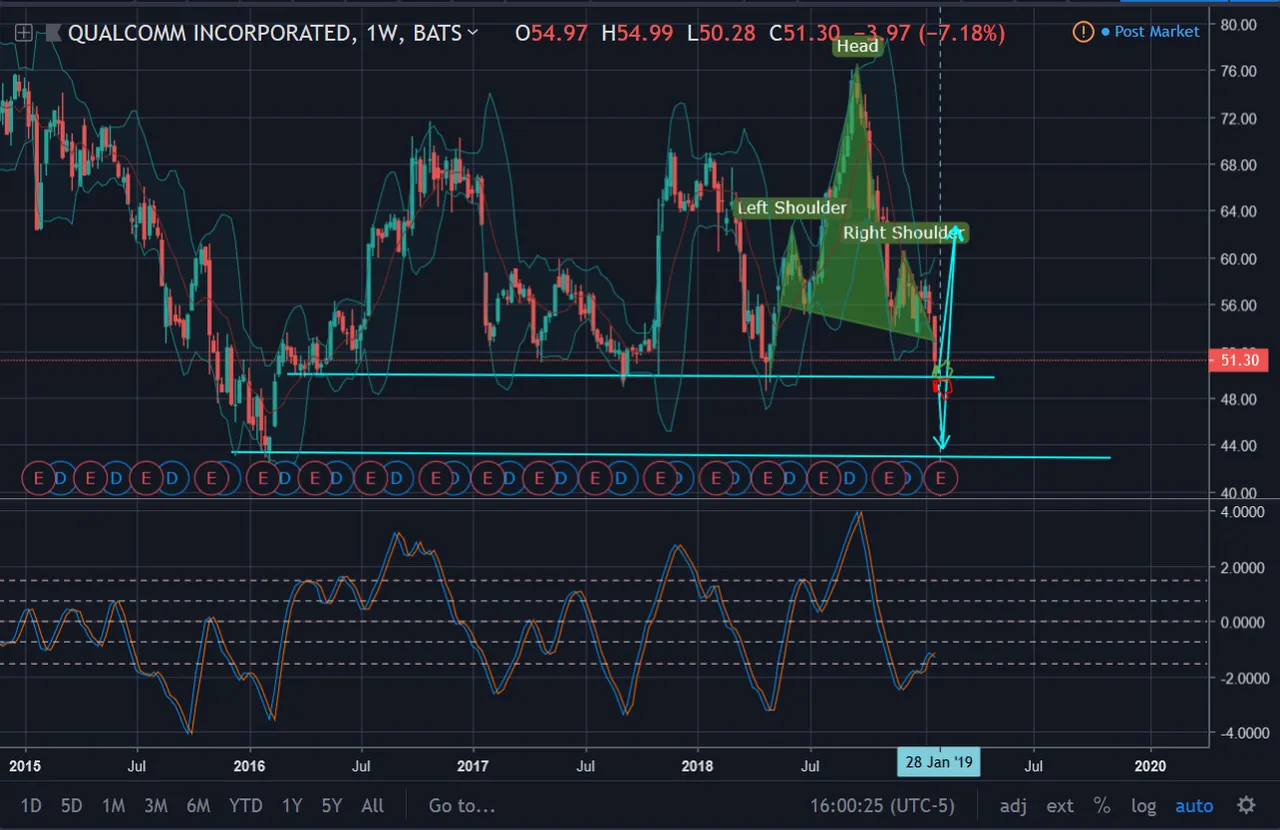Click the earnings E marker below the Jan '19 line
Screen dimensions: 1280x830
click(940, 479)
